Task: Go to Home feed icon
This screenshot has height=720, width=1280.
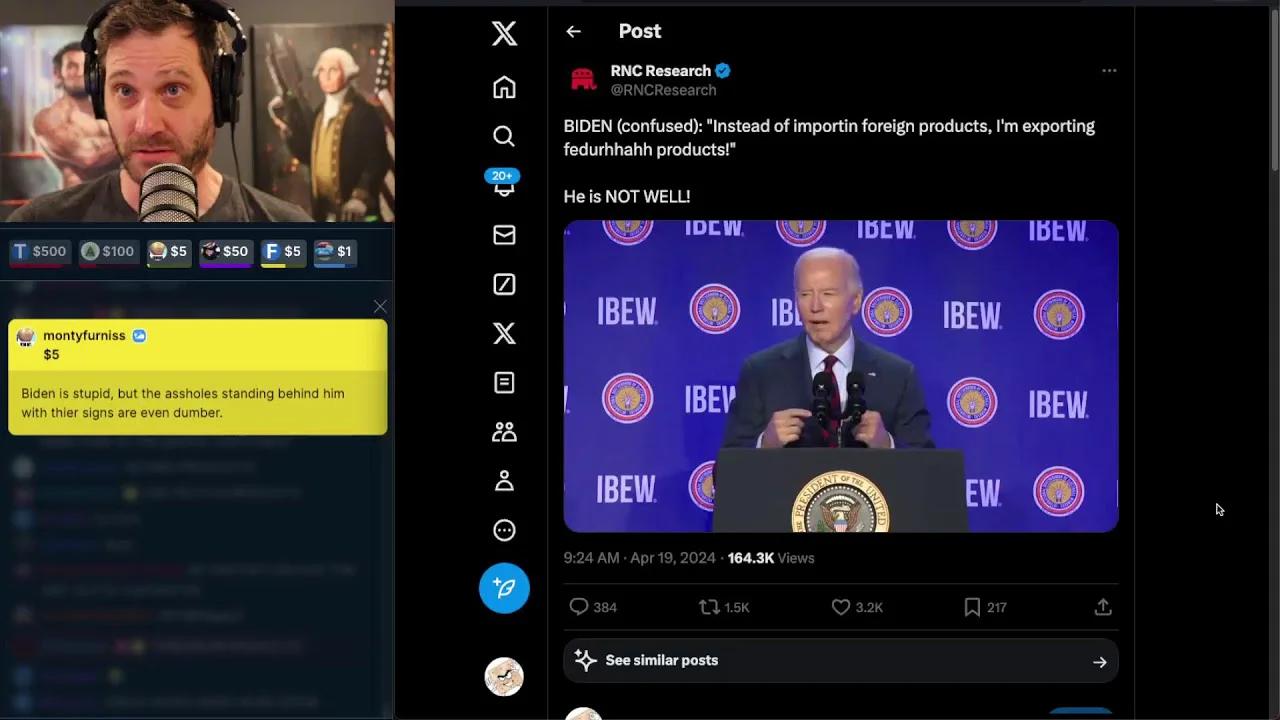Action: pos(504,87)
